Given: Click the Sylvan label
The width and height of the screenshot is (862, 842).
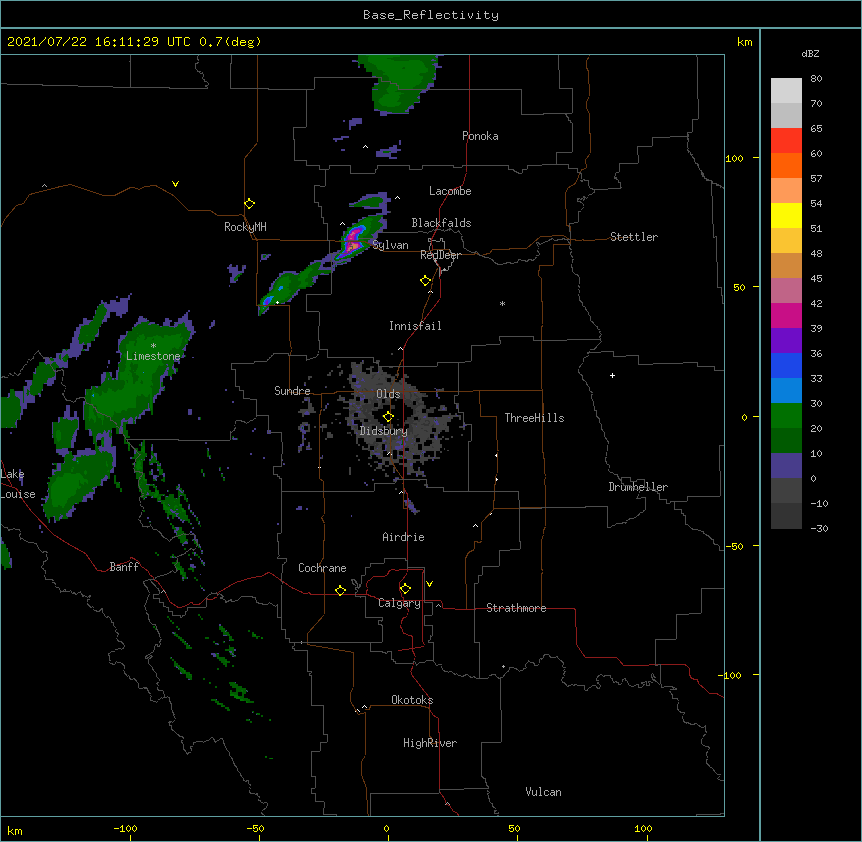Looking at the screenshot, I should click(390, 245).
